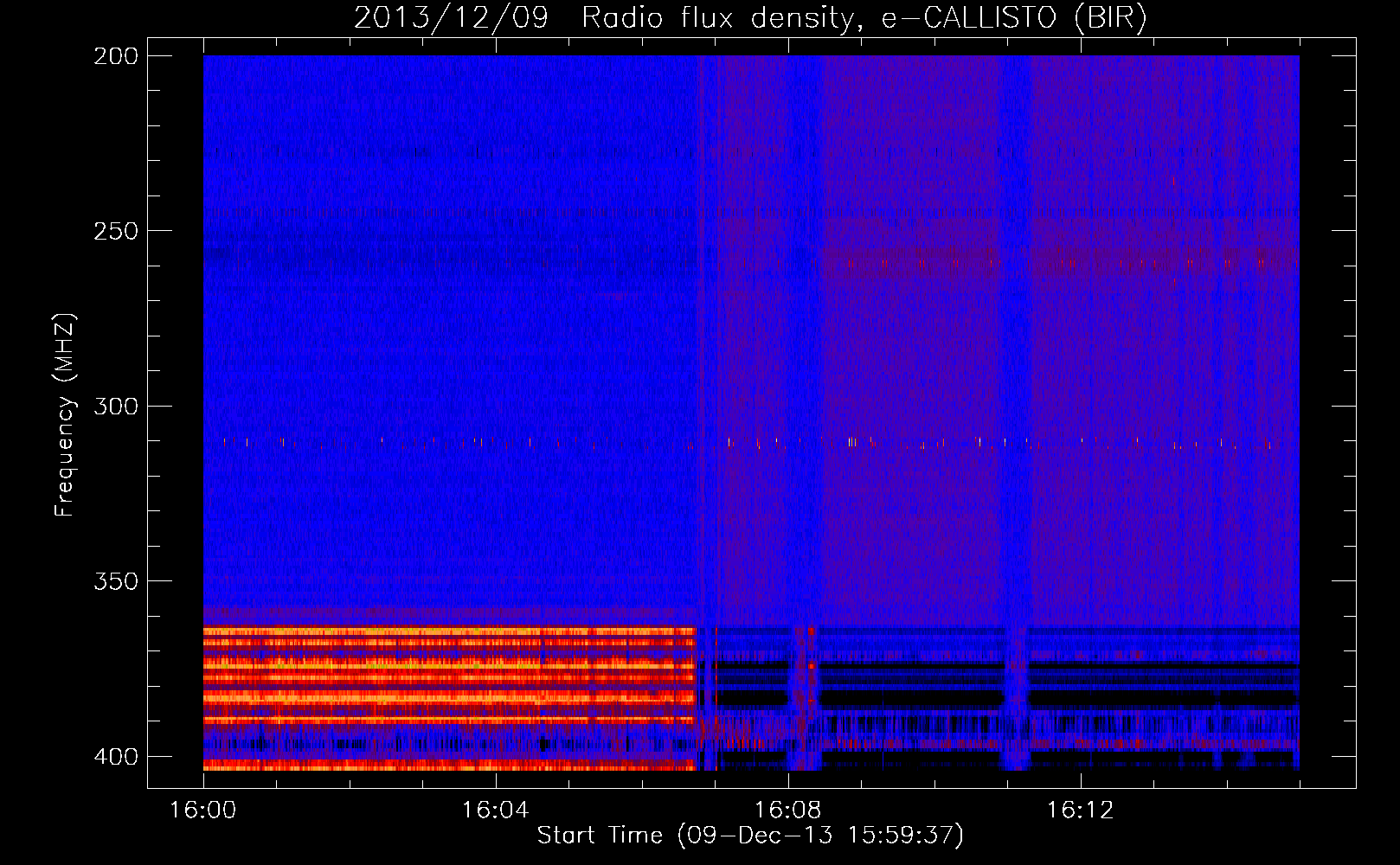The height and width of the screenshot is (865, 1400).
Task: Select the 'Frequency (MHZ)' y-axis label
Action: tap(65, 415)
